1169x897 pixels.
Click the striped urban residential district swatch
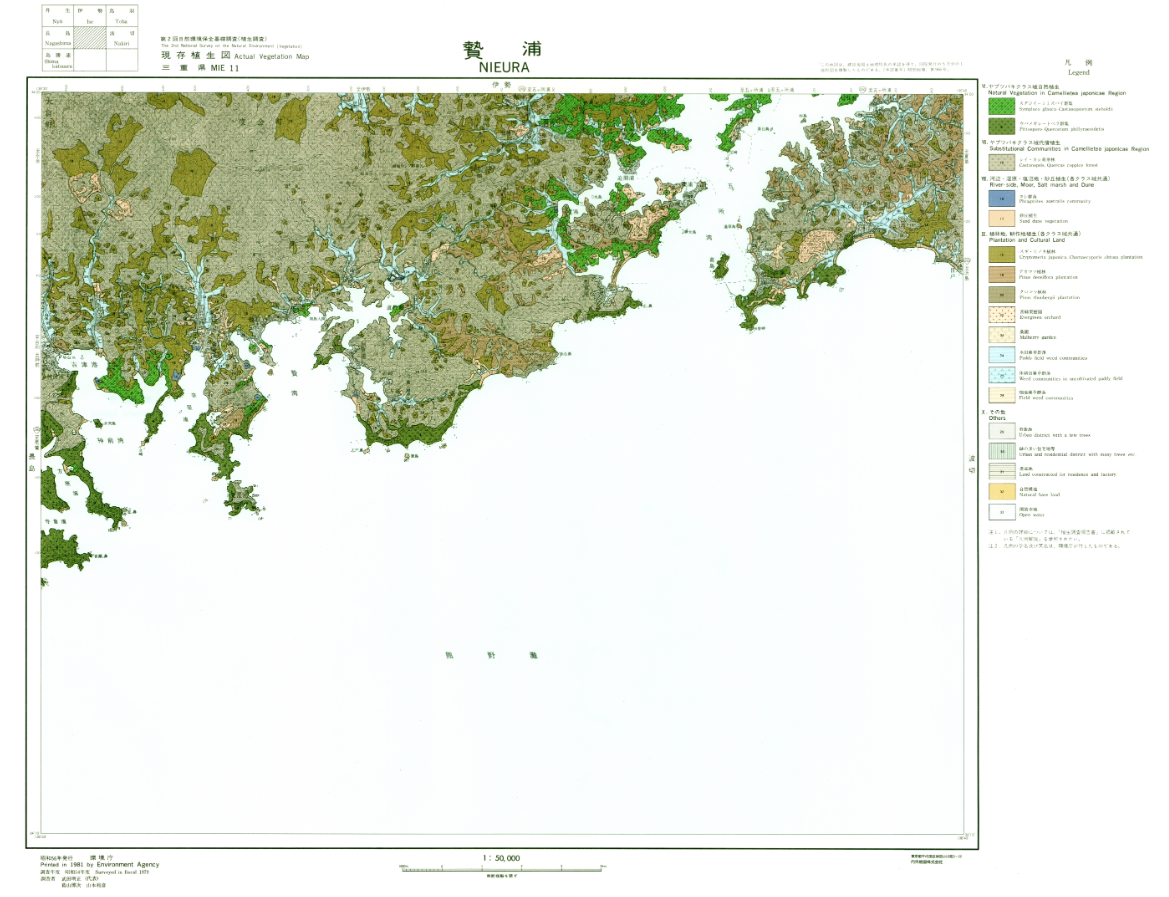1001,451
